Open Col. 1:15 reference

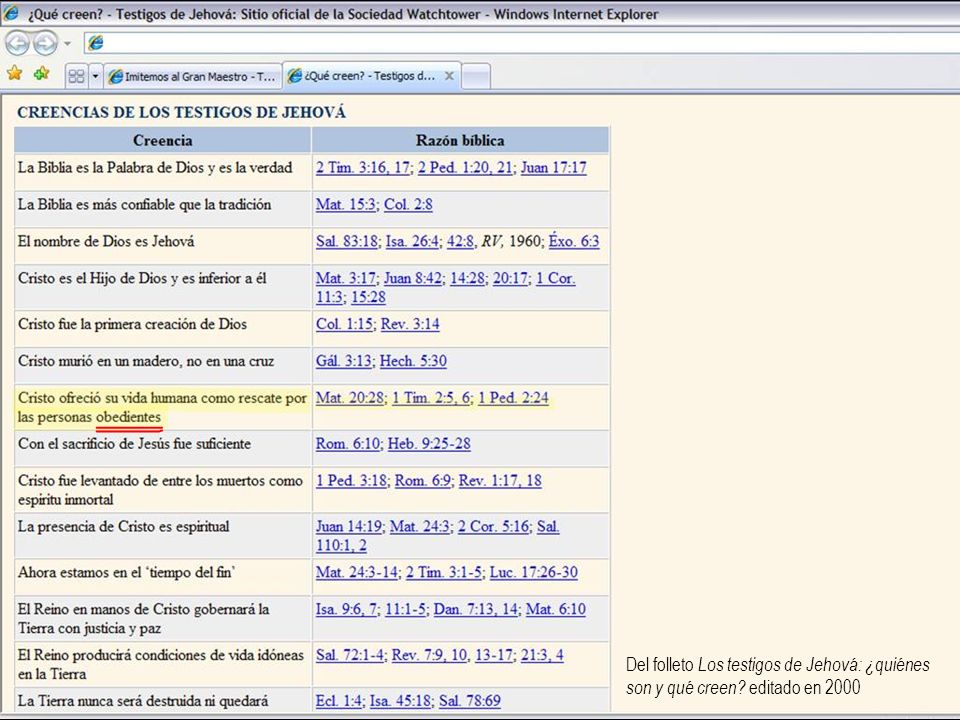click(x=344, y=324)
